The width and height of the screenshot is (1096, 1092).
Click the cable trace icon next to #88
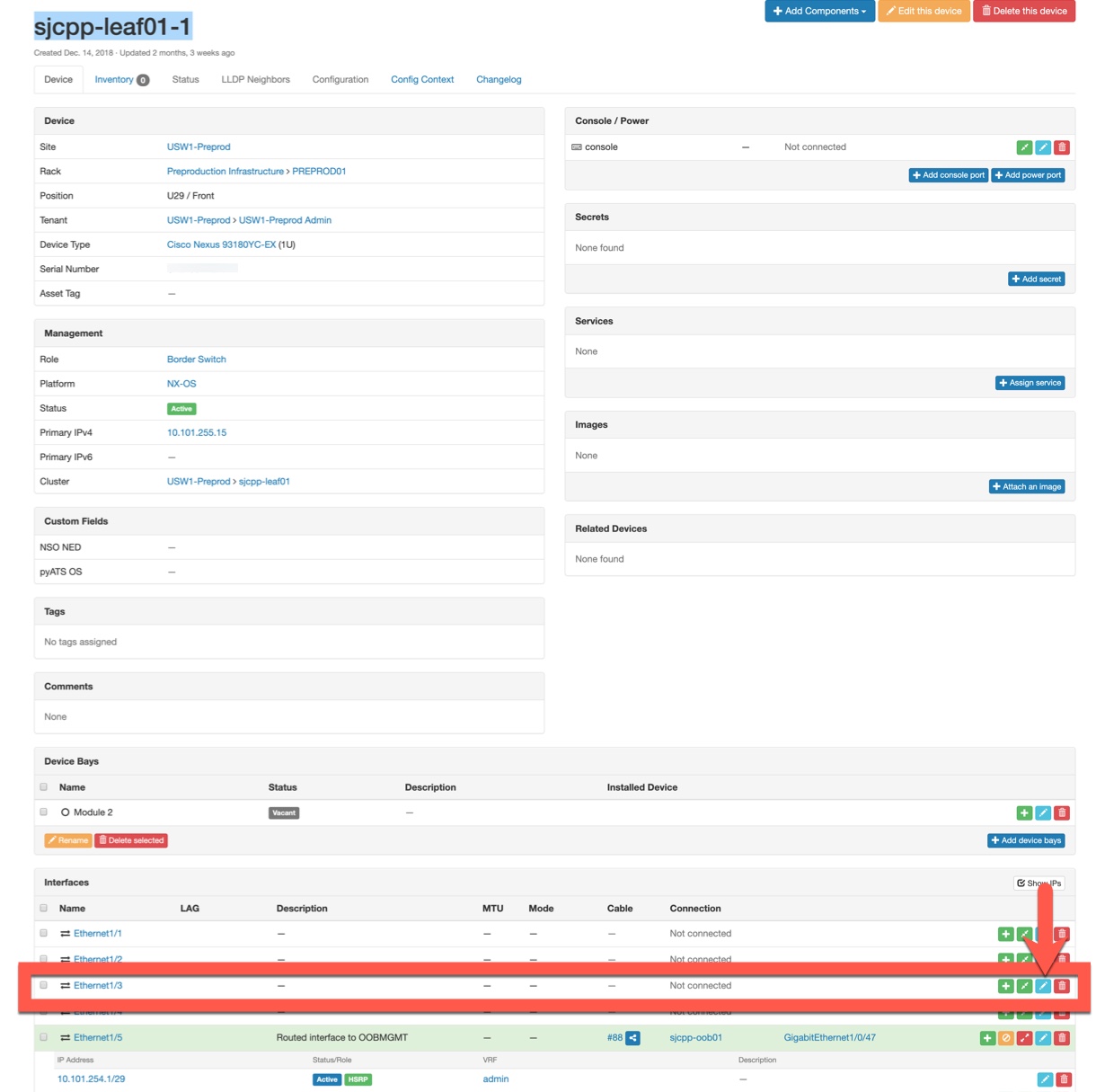(633, 1038)
